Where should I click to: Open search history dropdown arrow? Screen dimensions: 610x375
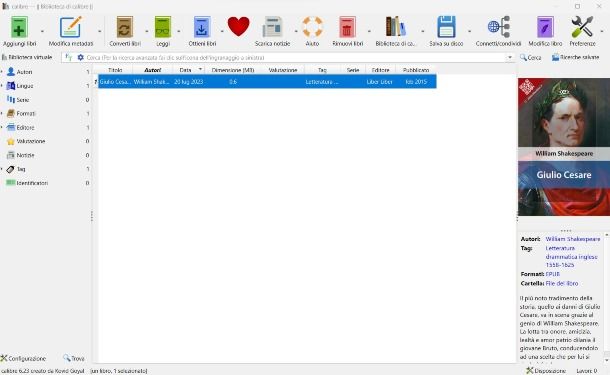tap(510, 58)
